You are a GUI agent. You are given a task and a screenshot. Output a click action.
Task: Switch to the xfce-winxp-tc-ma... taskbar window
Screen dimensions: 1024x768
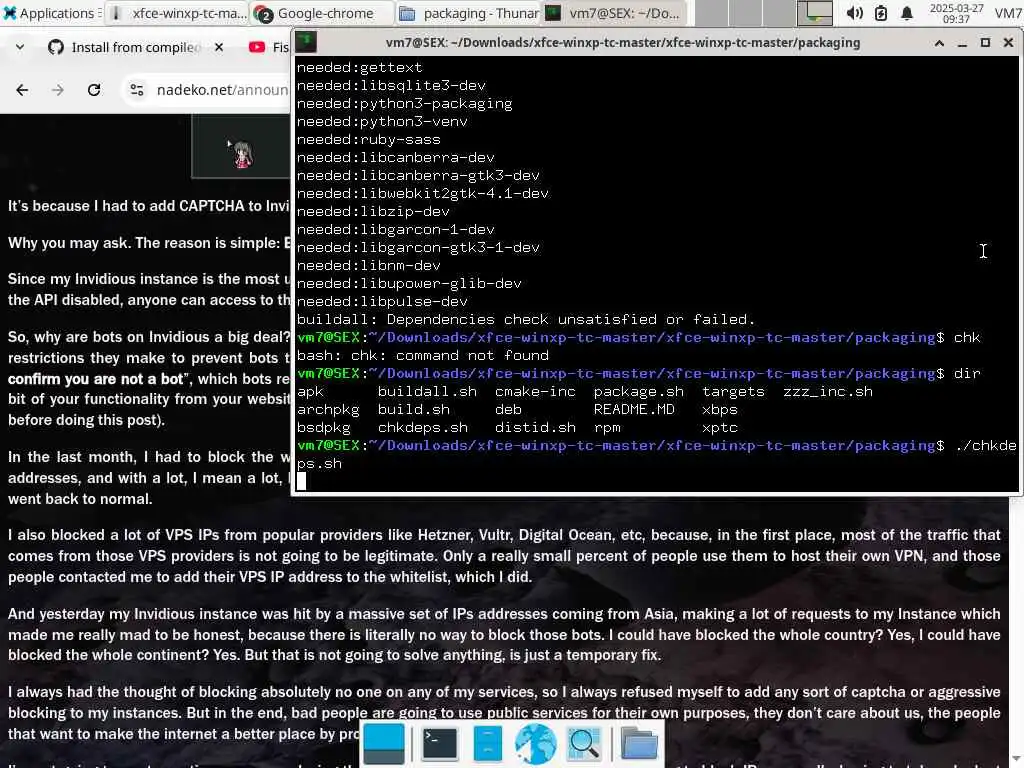pyautogui.click(x=178, y=13)
